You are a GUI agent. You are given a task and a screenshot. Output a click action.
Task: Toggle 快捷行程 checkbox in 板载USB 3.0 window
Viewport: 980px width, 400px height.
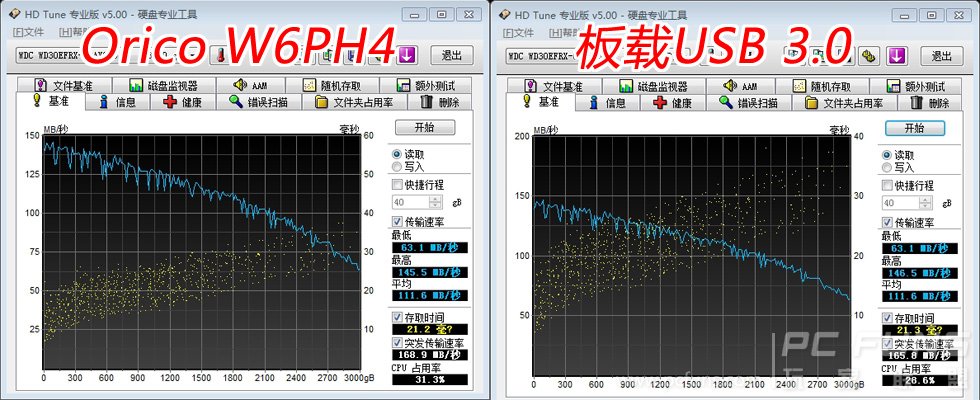(x=887, y=185)
